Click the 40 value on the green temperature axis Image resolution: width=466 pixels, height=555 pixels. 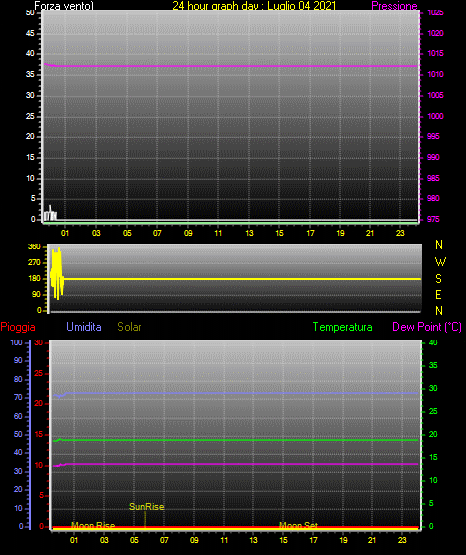pyautogui.click(x=433, y=343)
